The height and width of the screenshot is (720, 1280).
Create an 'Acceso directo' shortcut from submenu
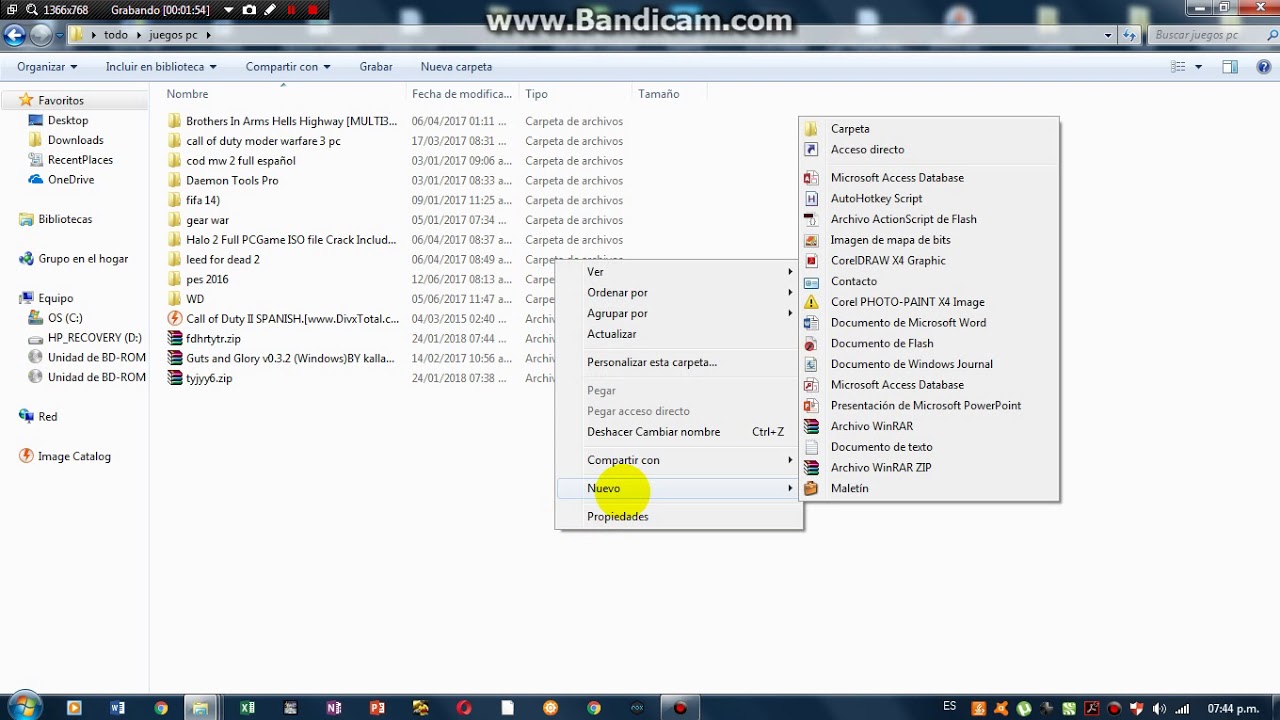(929, 150)
